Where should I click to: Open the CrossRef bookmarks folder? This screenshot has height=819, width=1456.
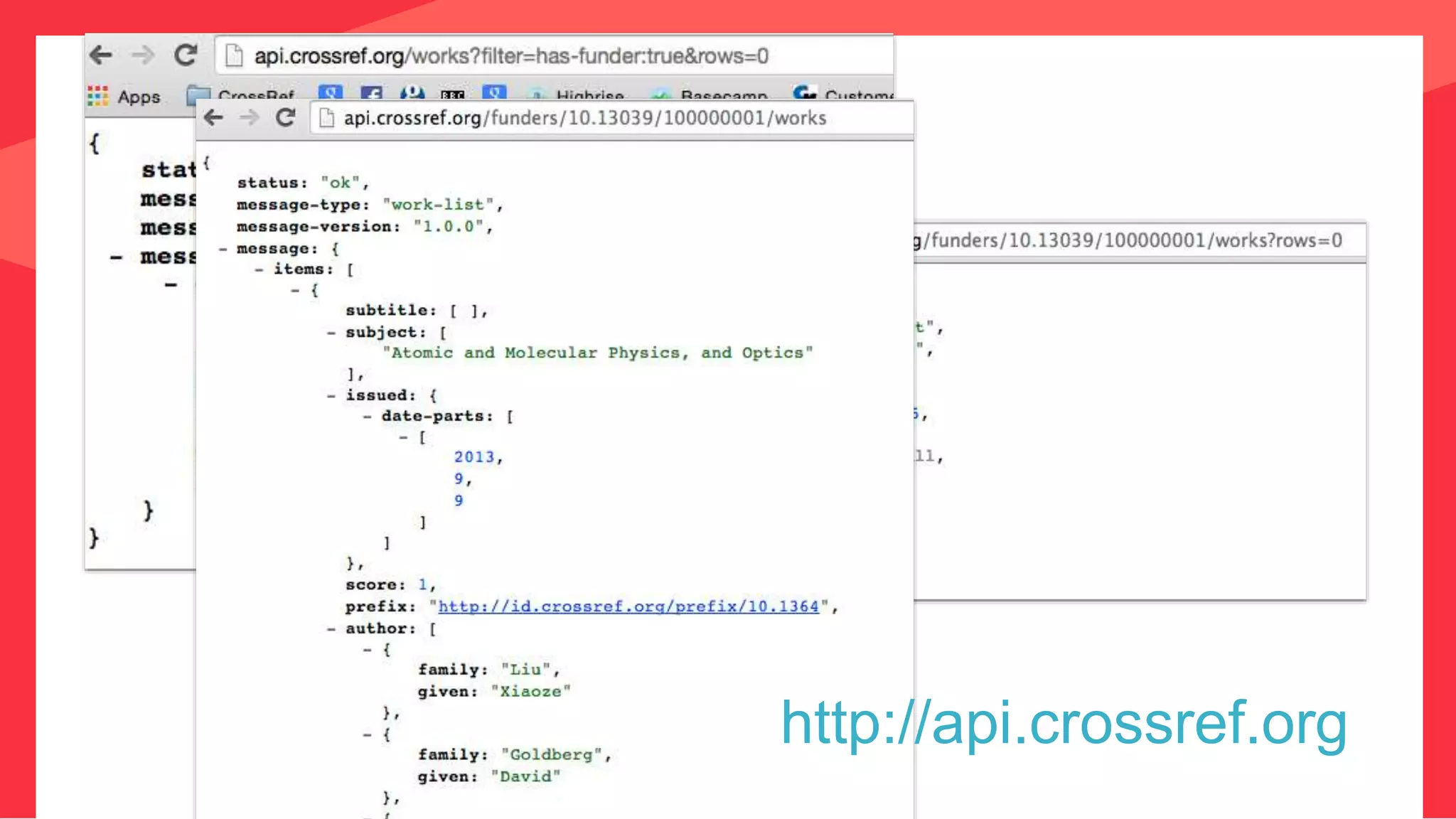point(242,96)
